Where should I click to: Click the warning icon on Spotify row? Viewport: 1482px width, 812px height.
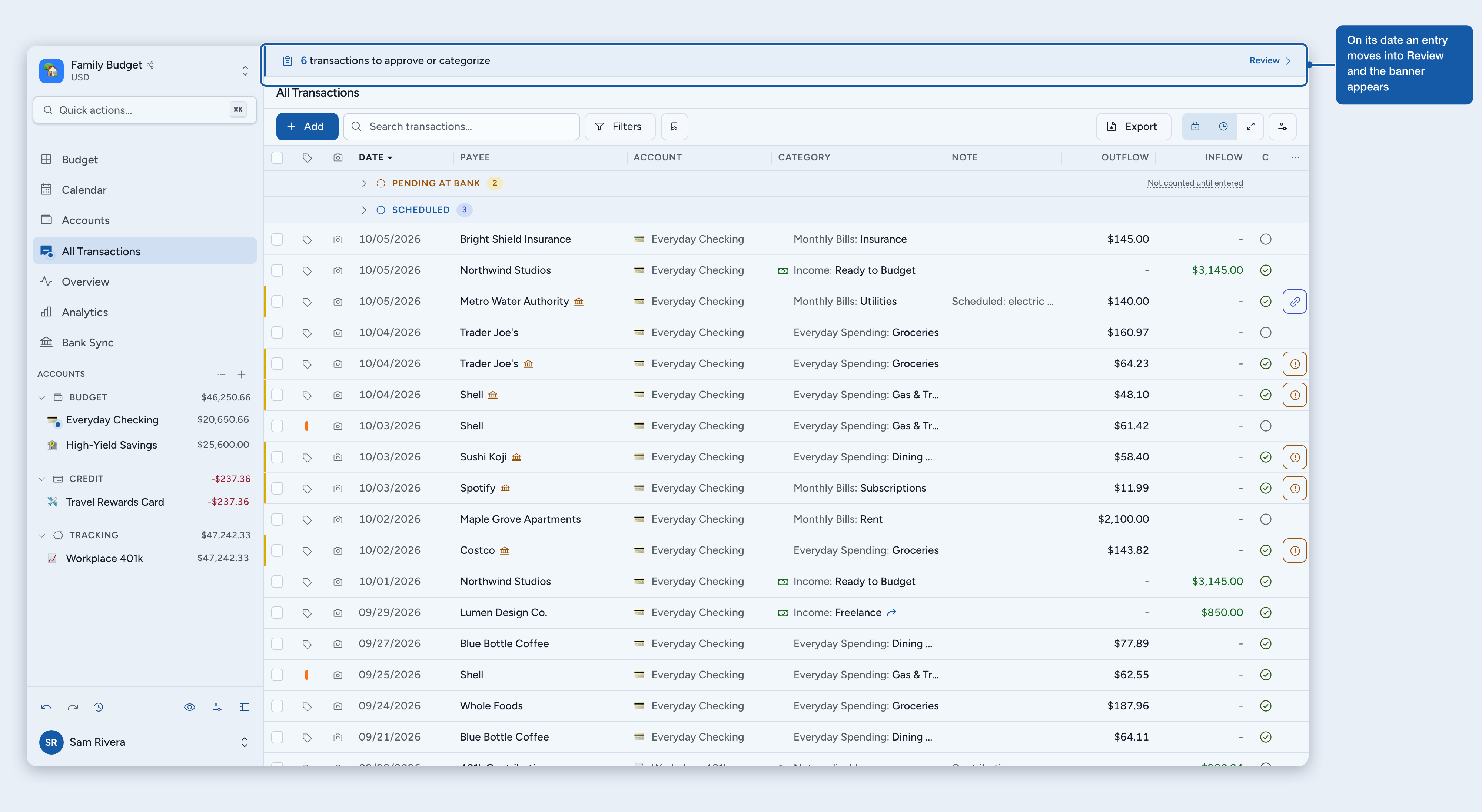click(x=1295, y=488)
